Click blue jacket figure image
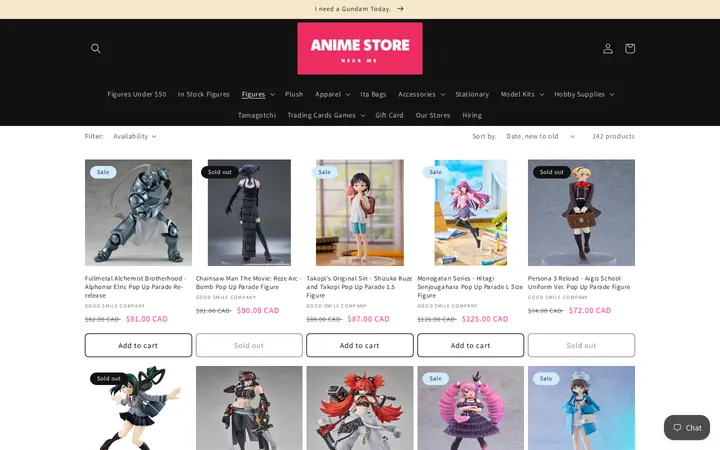This screenshot has height=450, width=720. tap(581, 408)
